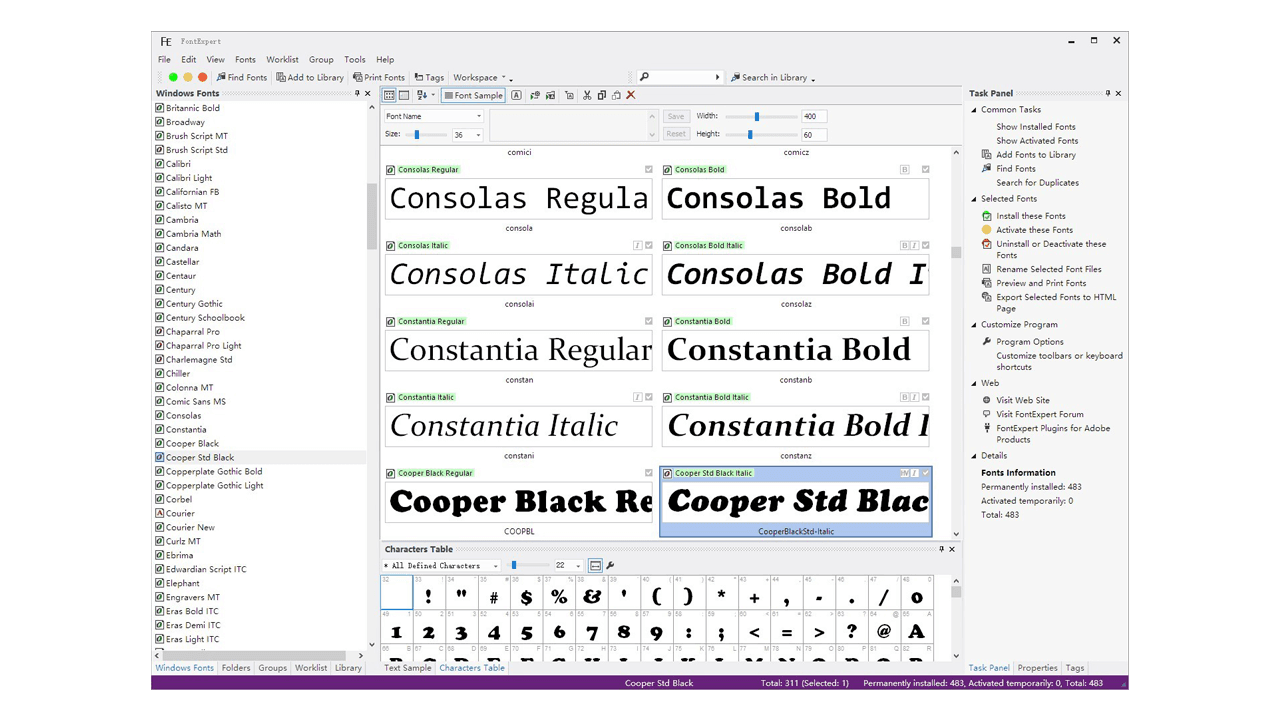Toggle the Consolas Bold font checkbox

[x=926, y=170]
